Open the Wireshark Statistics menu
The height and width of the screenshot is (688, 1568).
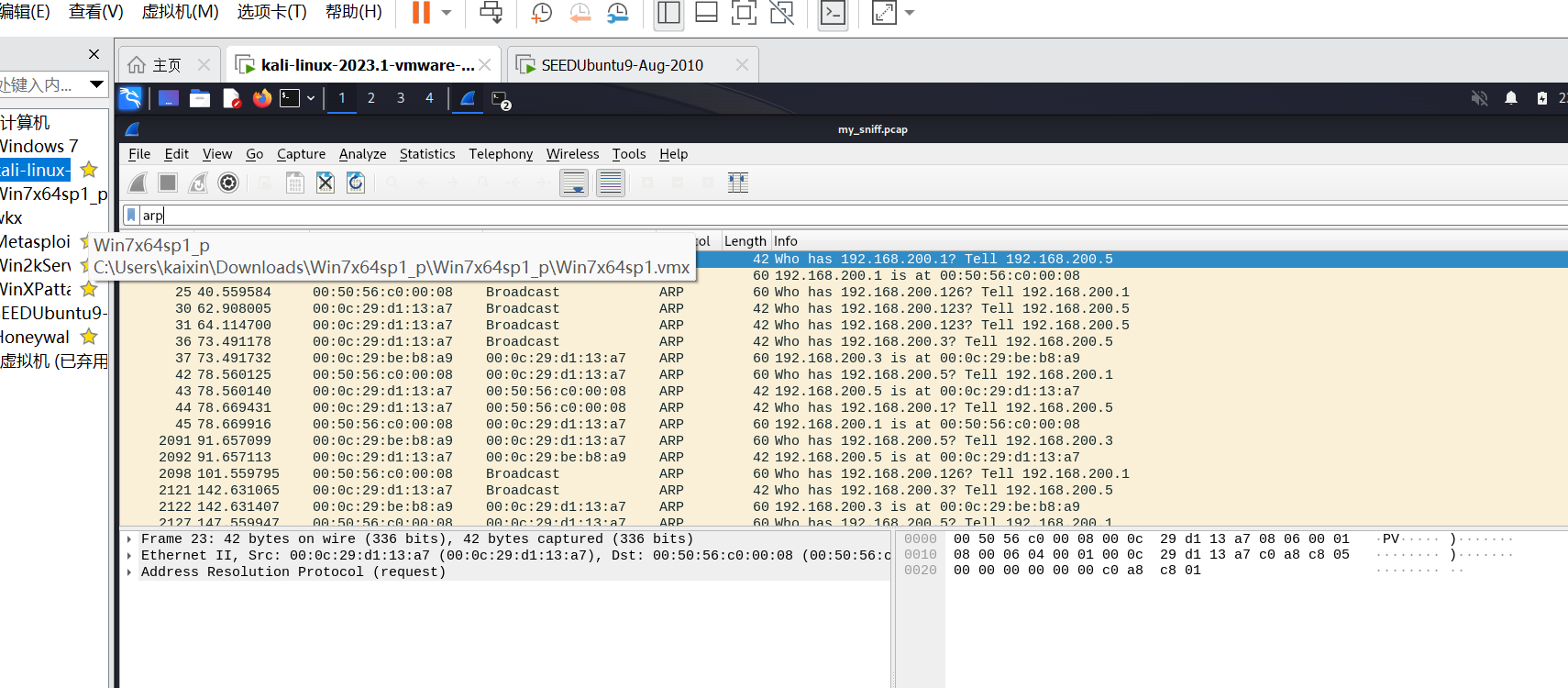click(x=427, y=154)
